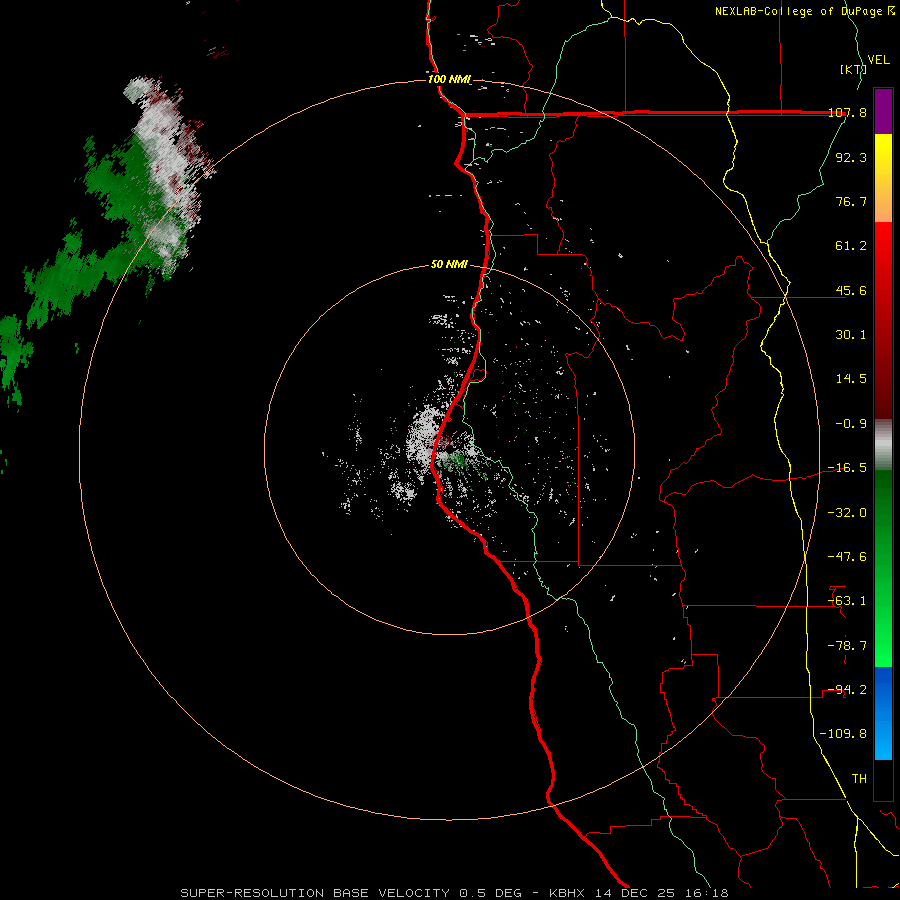
Task: Click the Super-Resolution Base Velocity caption
Action: (x=454, y=893)
